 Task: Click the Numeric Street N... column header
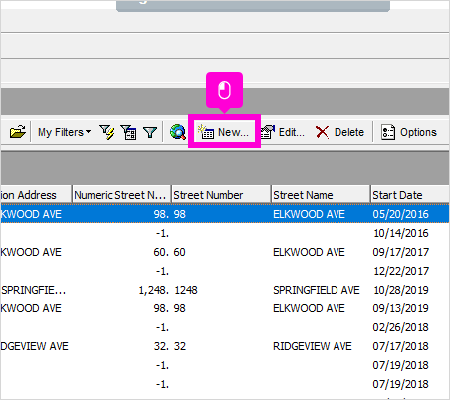coord(122,195)
